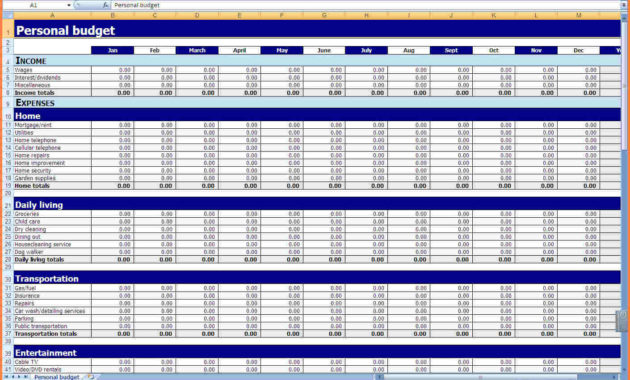Click the March month header
Viewport: 630px width, 380px height.
(197, 50)
